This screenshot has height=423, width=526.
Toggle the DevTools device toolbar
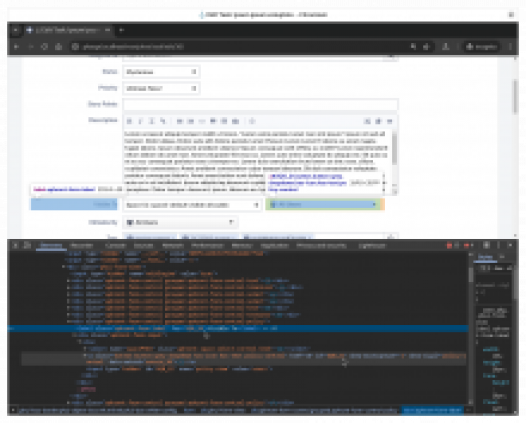pos(28,246)
